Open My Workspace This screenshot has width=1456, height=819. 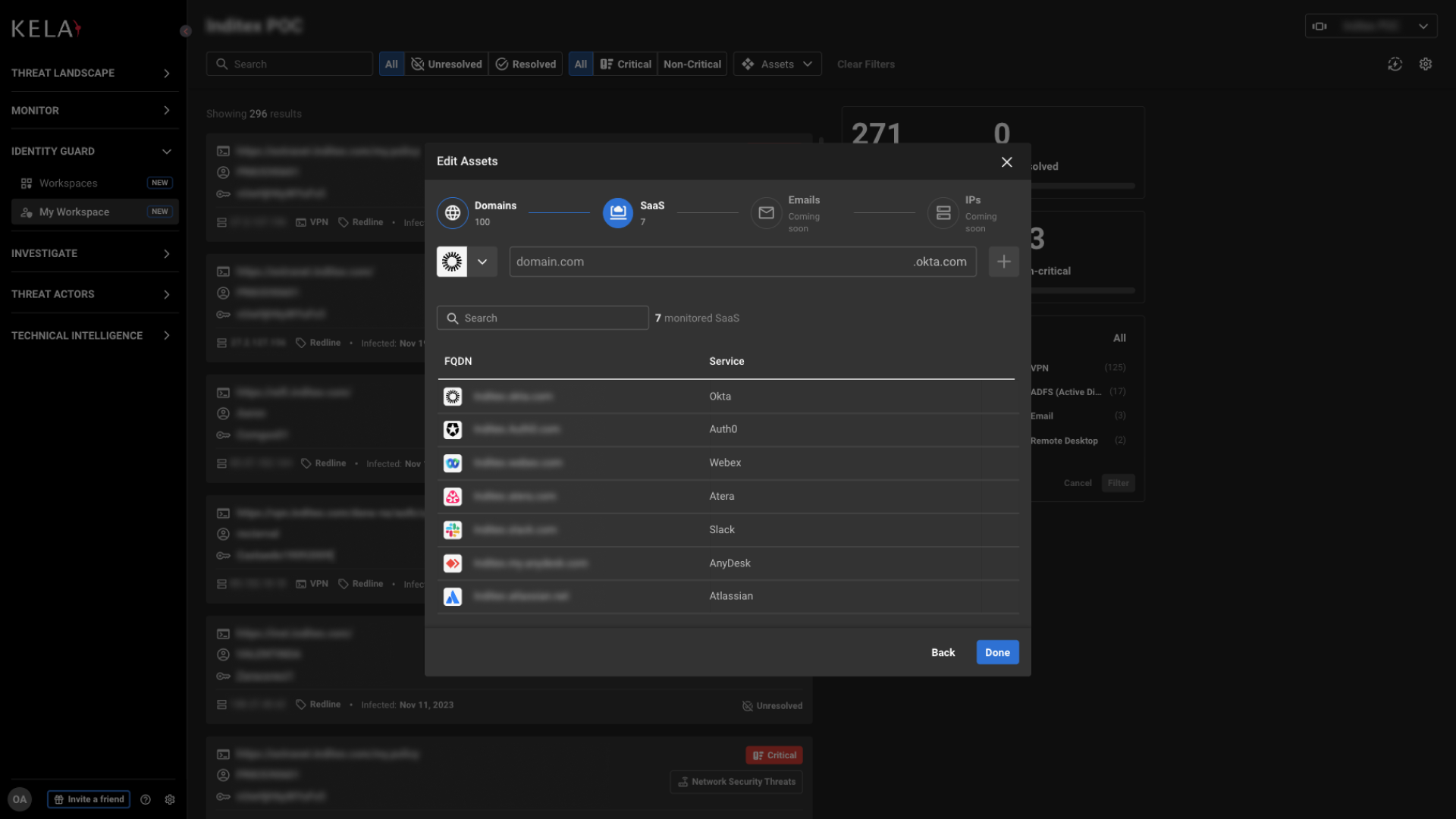pyautogui.click(x=95, y=212)
